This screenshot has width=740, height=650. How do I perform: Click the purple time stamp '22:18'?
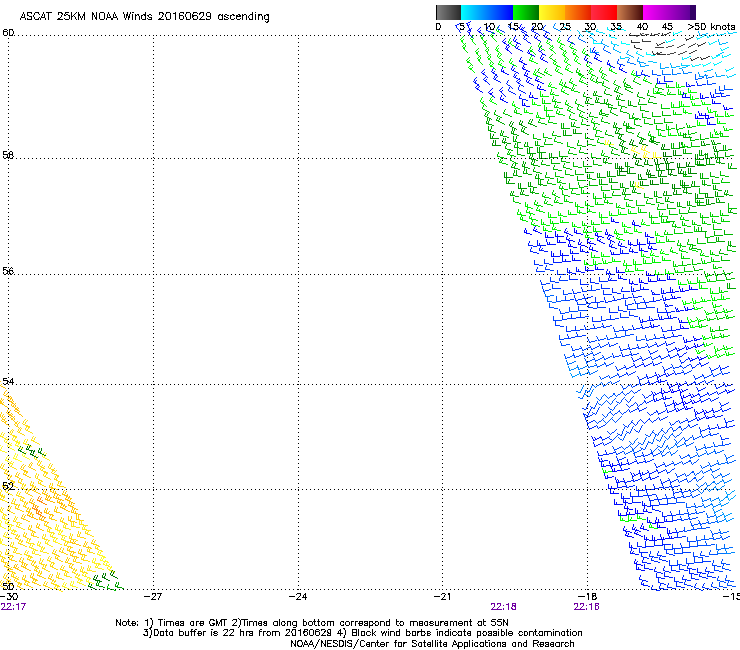coord(503,607)
